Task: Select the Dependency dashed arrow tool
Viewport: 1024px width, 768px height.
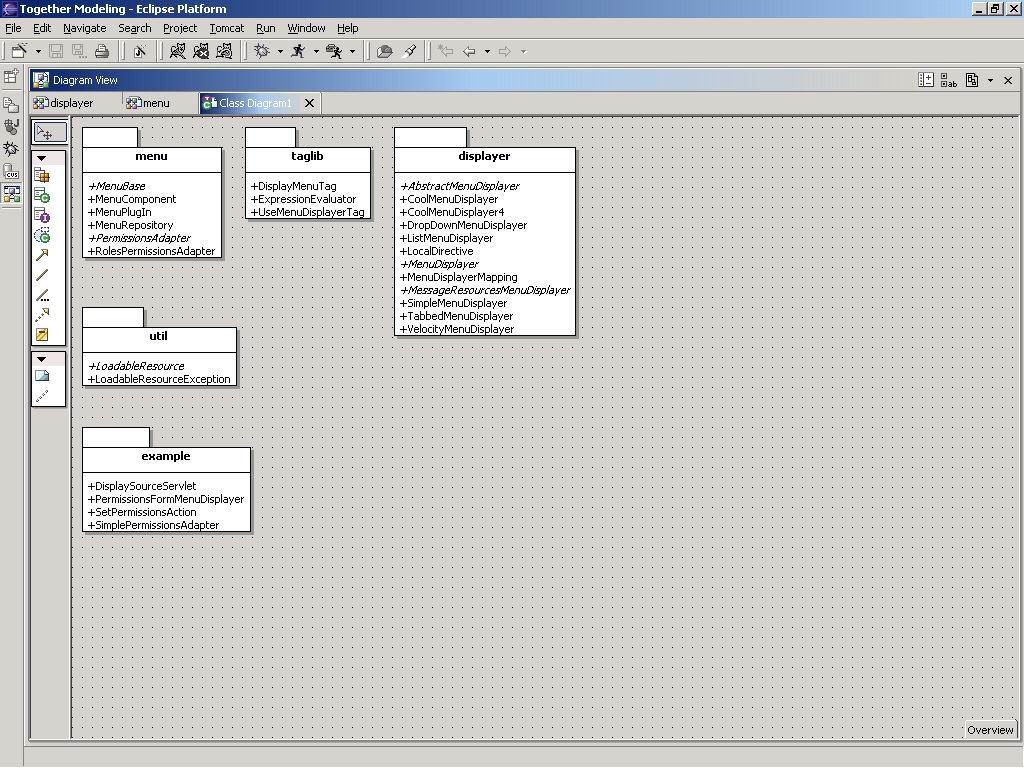Action: coord(42,315)
